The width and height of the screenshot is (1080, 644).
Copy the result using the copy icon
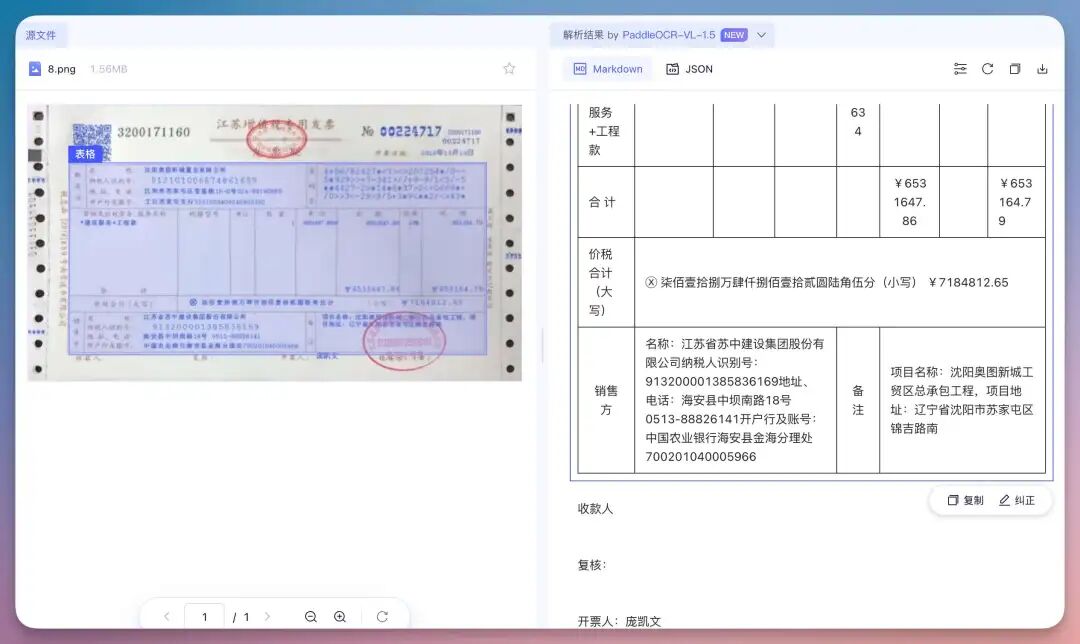1014,69
